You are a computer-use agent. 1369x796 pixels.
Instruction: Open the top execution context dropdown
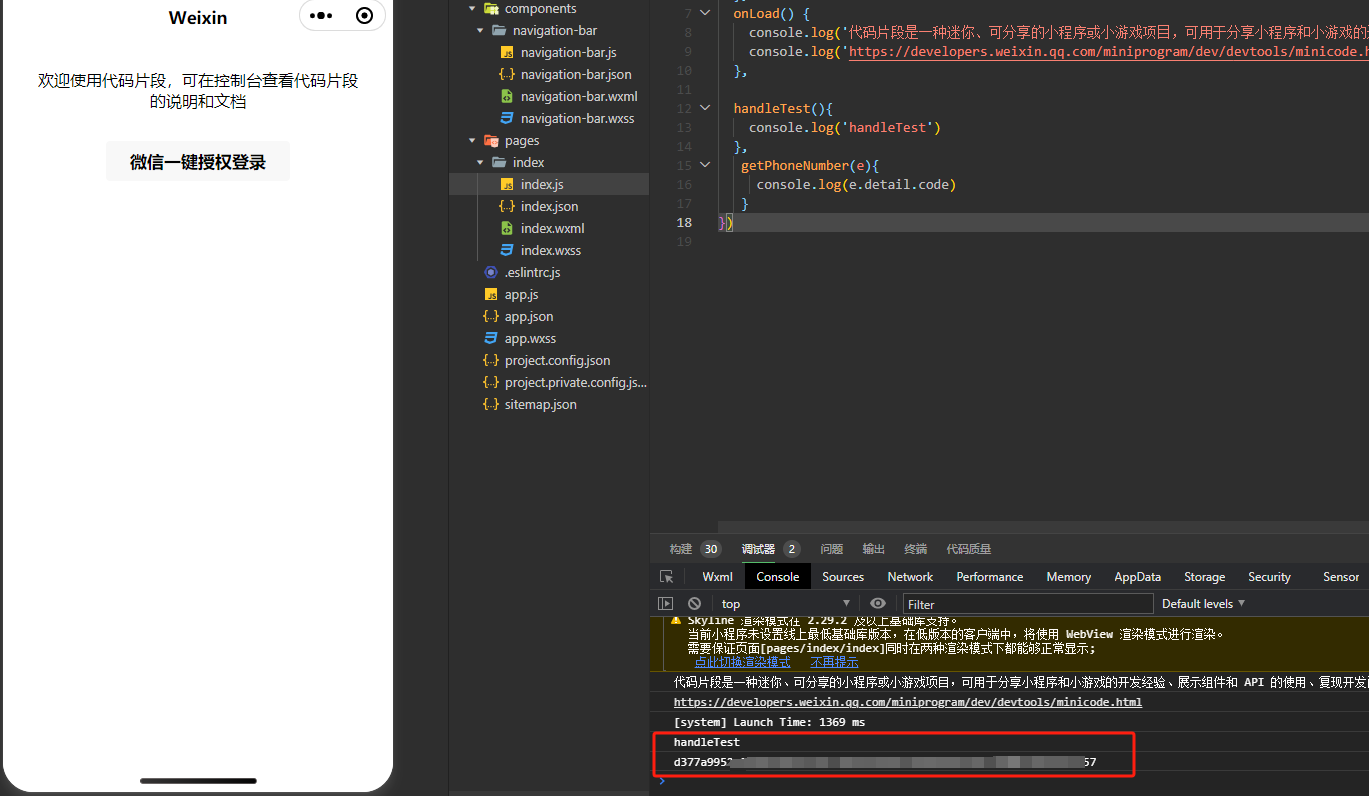tap(786, 604)
